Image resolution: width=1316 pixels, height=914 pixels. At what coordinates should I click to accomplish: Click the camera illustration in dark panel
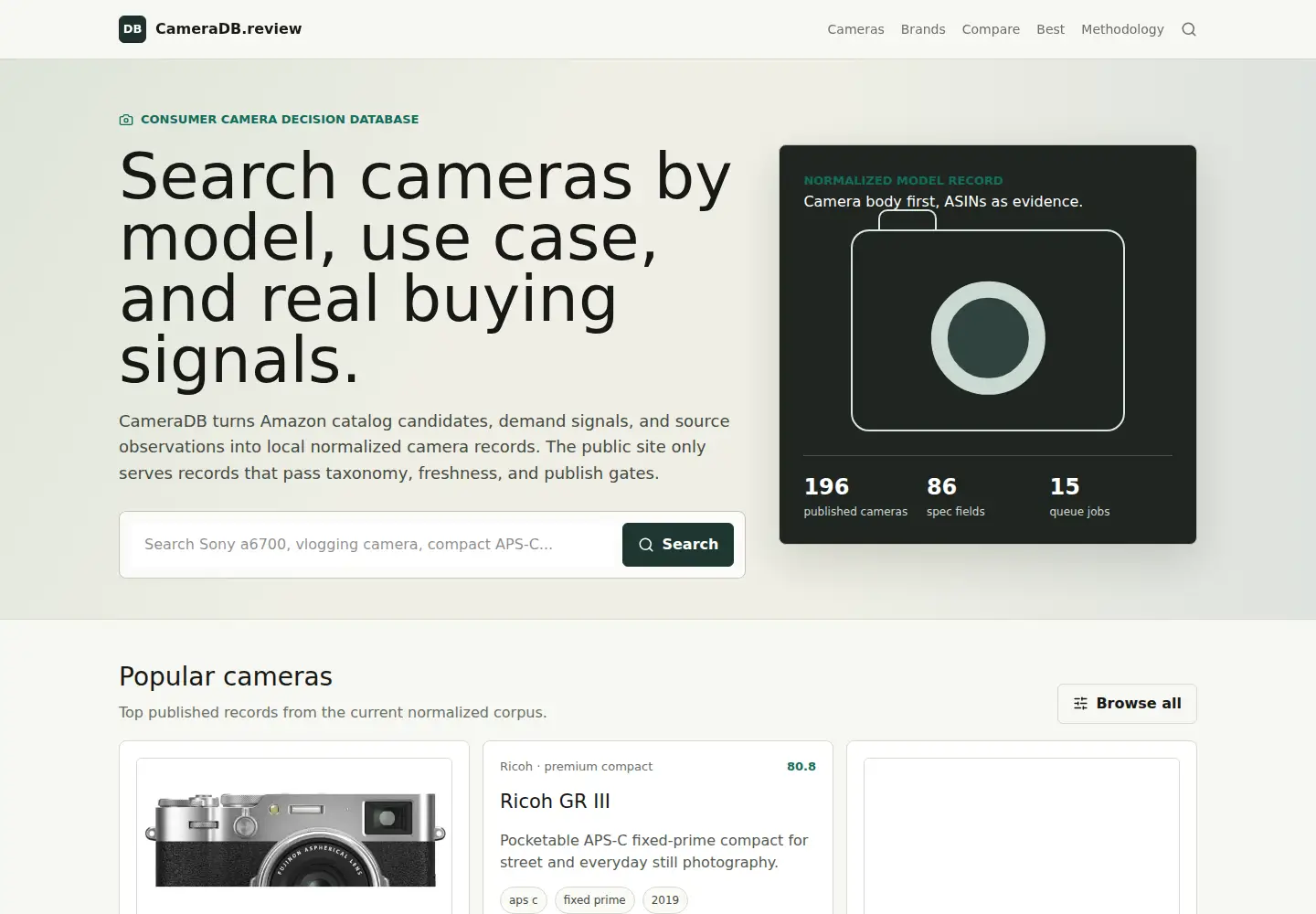(x=988, y=321)
